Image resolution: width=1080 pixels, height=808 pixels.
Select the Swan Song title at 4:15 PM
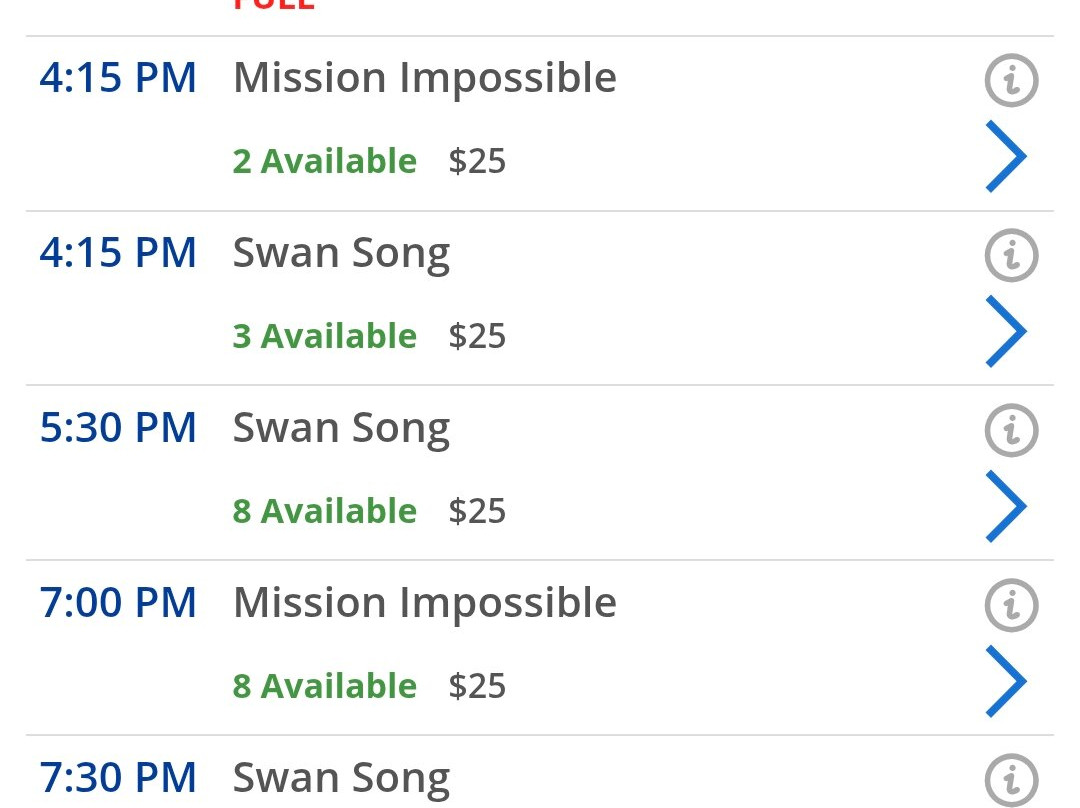tap(341, 254)
